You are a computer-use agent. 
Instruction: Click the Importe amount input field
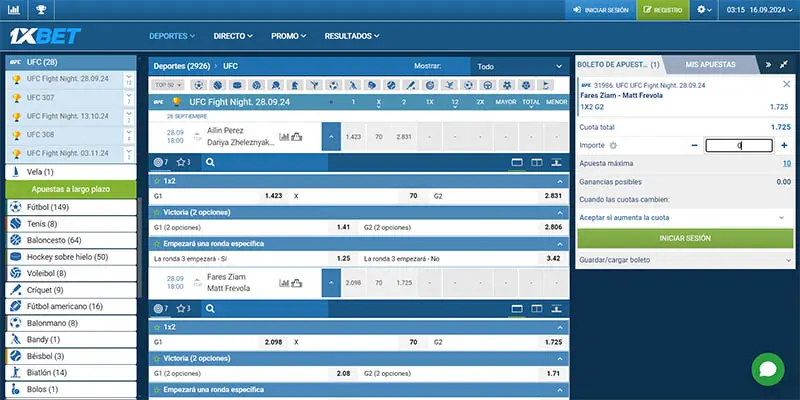pos(739,145)
